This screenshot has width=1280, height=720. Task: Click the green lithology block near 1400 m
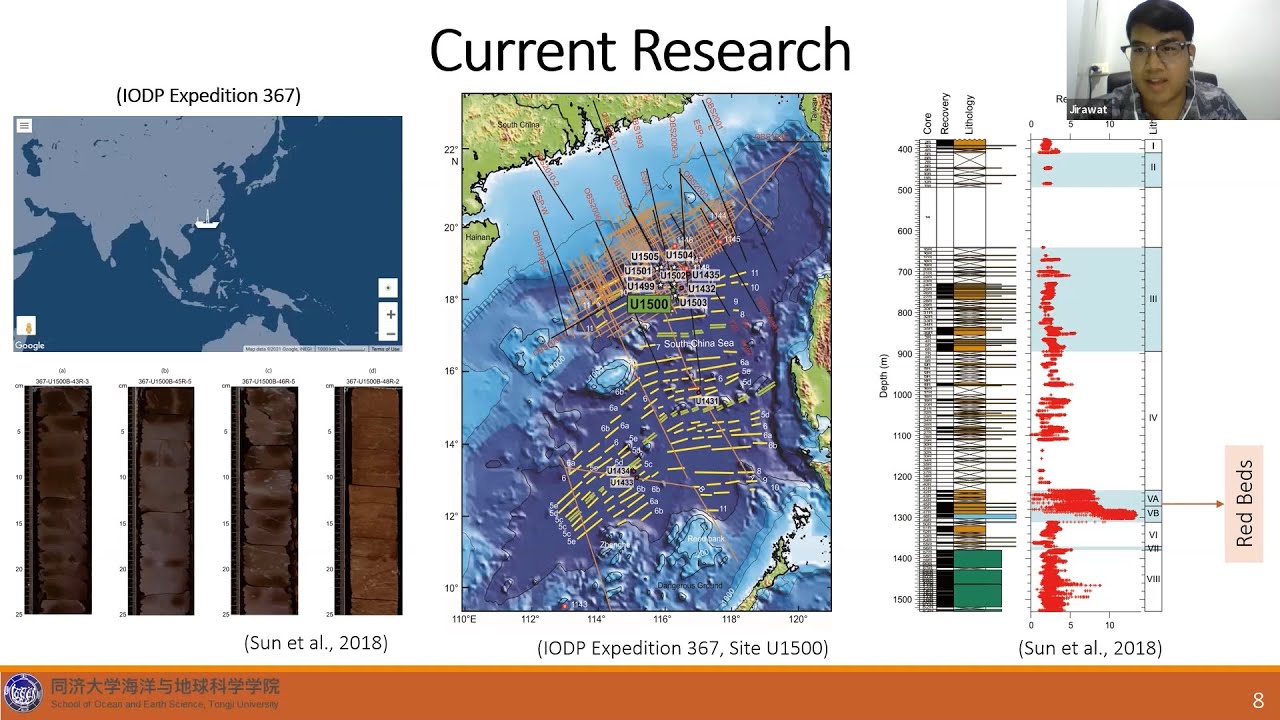pyautogui.click(x=977, y=578)
